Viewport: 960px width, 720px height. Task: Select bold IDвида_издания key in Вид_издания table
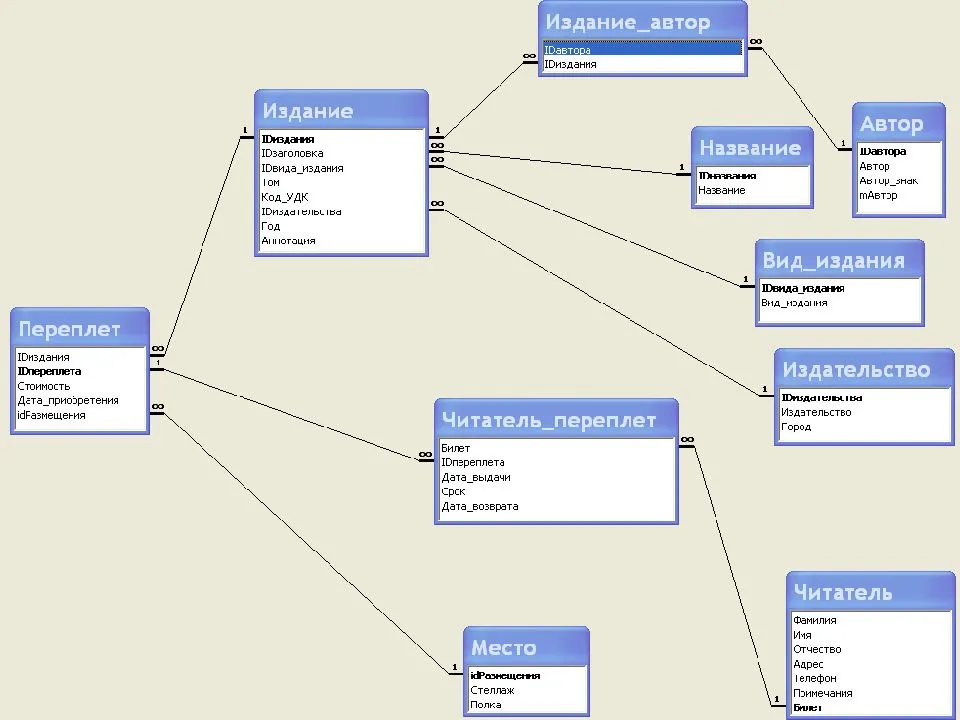[840, 288]
